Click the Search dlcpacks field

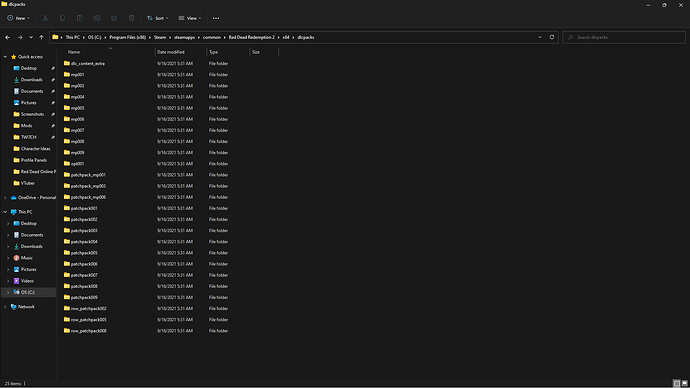click(x=624, y=37)
